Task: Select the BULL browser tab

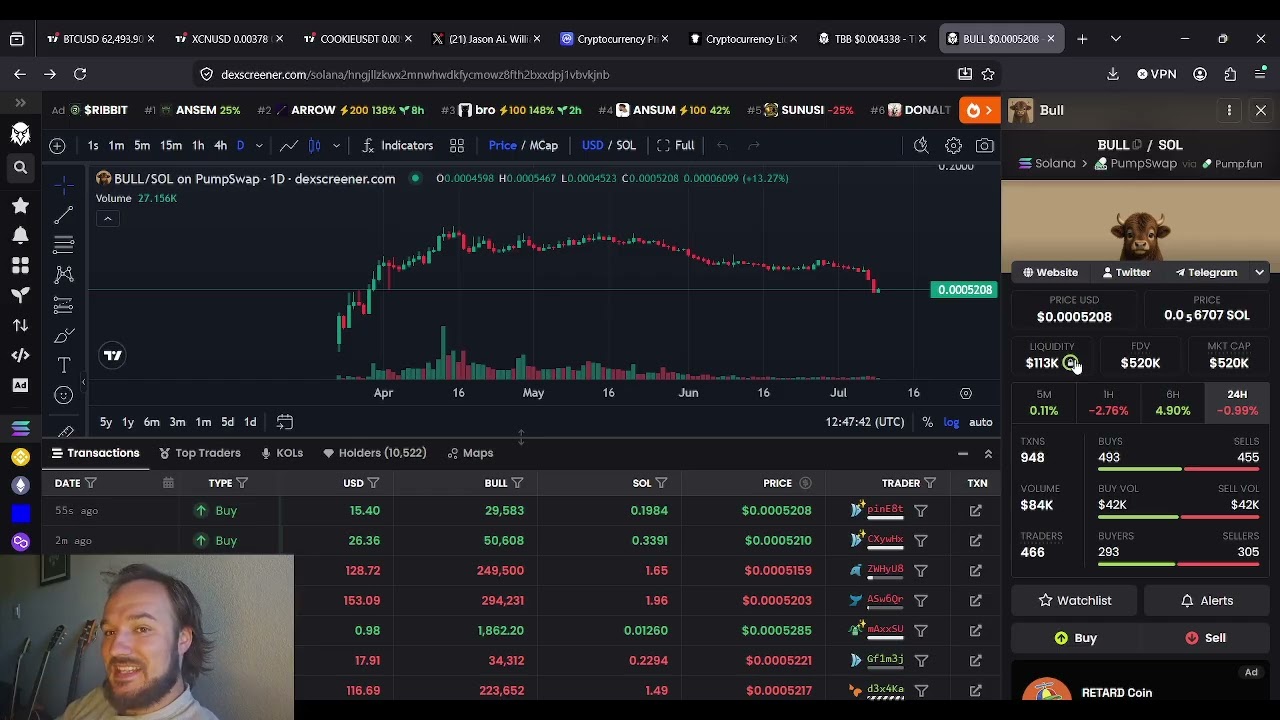Action: pyautogui.click(x=1000, y=39)
